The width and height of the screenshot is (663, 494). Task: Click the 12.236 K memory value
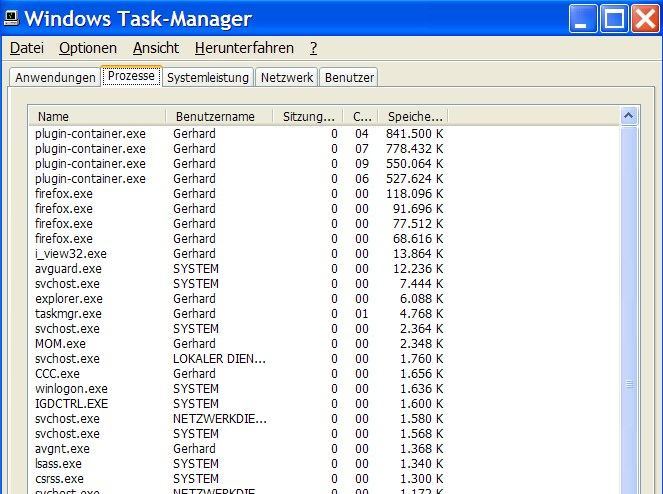coord(418,269)
